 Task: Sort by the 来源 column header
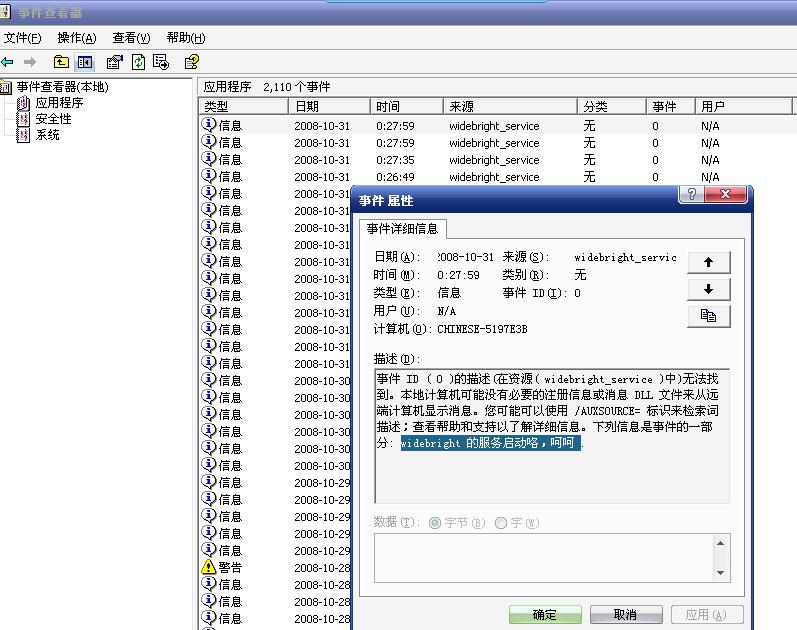[x=510, y=106]
